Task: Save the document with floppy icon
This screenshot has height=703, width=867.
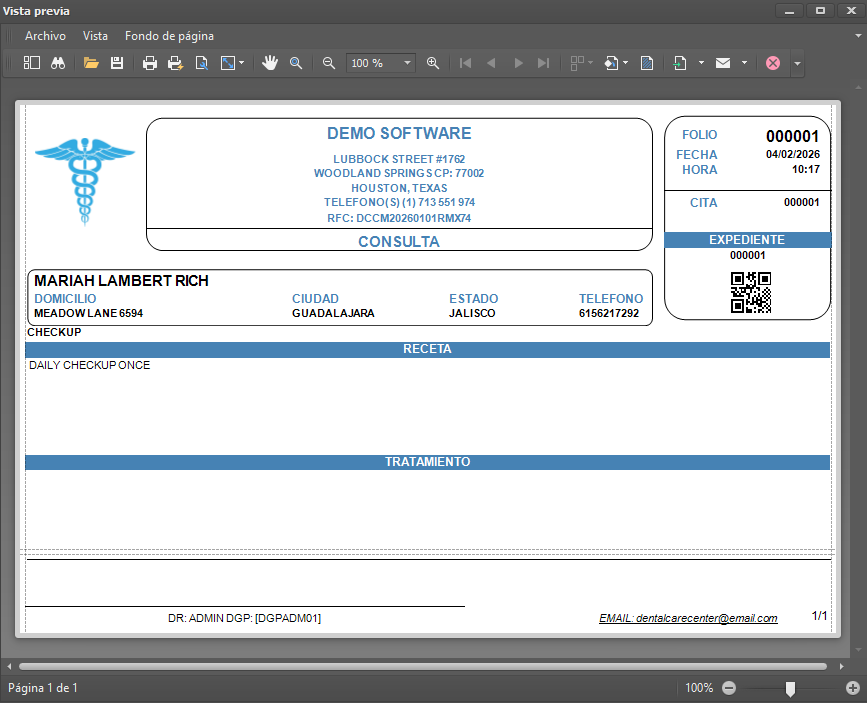Action: 117,63
